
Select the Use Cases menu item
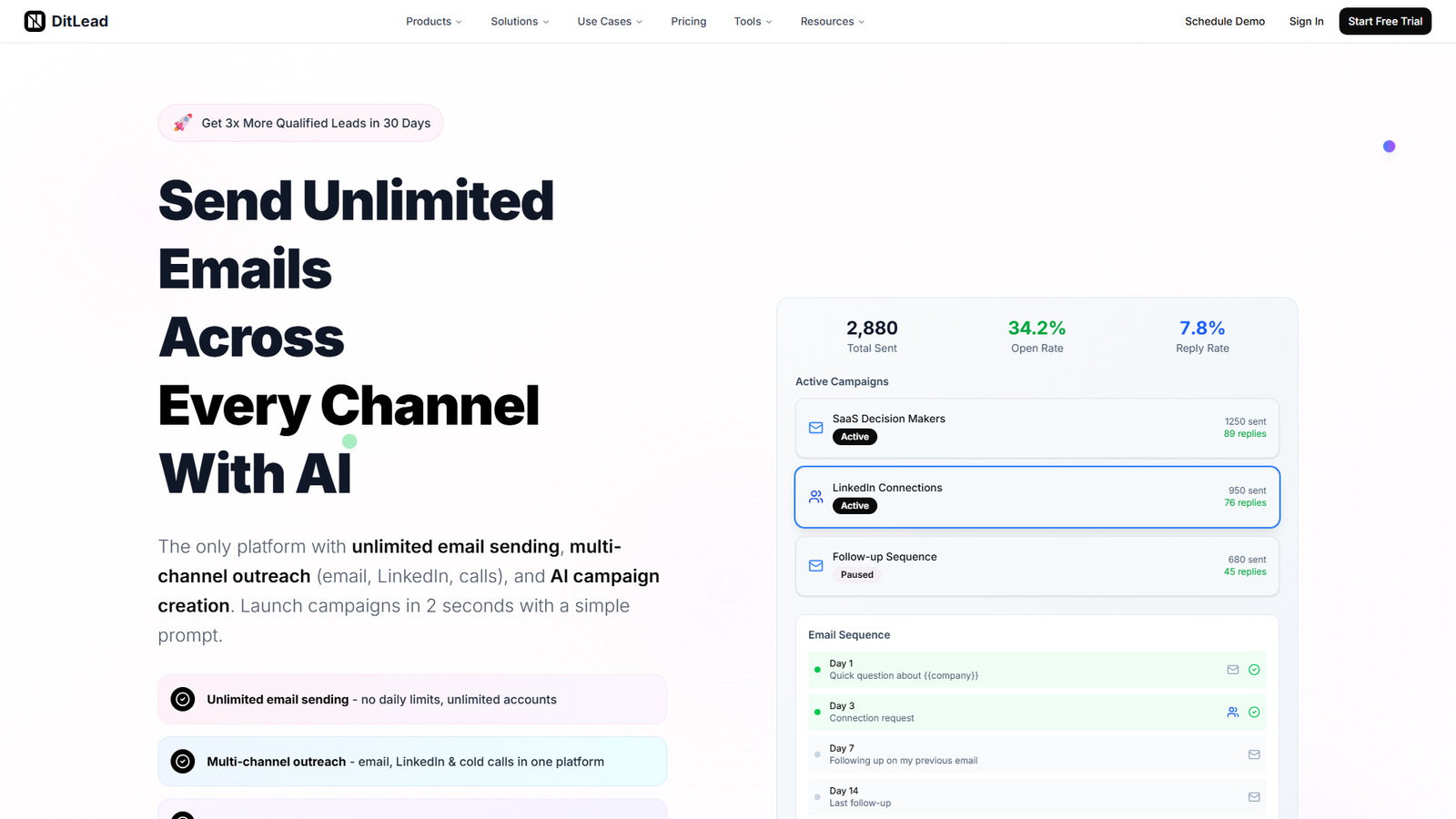pos(609,21)
